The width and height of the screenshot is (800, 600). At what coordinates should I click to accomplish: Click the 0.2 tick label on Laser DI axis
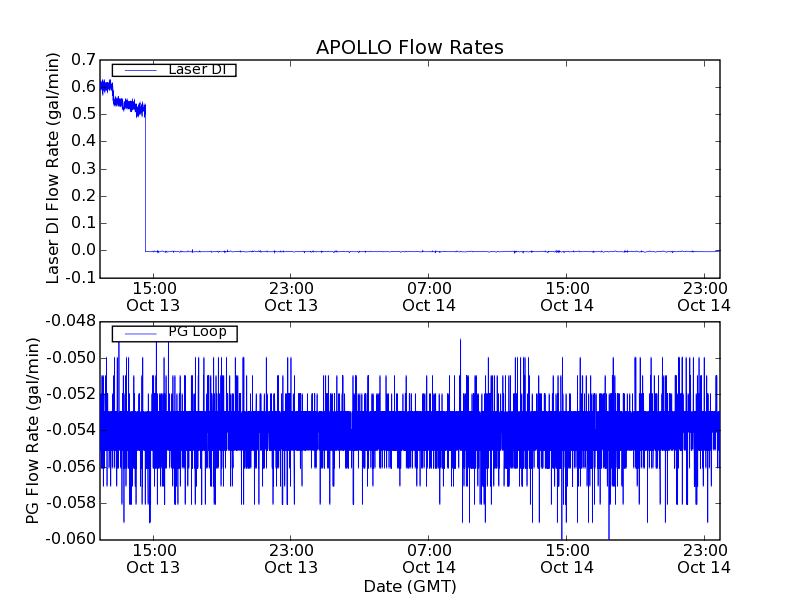[83, 196]
